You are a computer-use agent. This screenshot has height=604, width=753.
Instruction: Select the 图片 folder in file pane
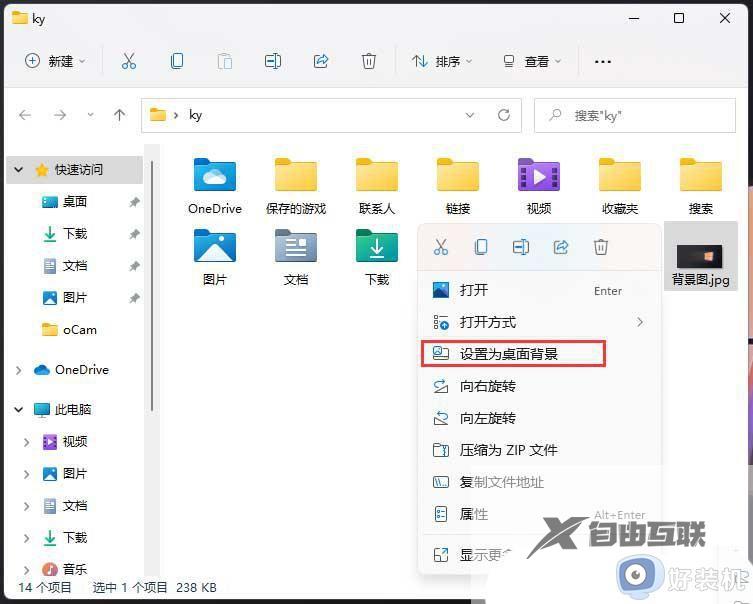[x=215, y=257]
